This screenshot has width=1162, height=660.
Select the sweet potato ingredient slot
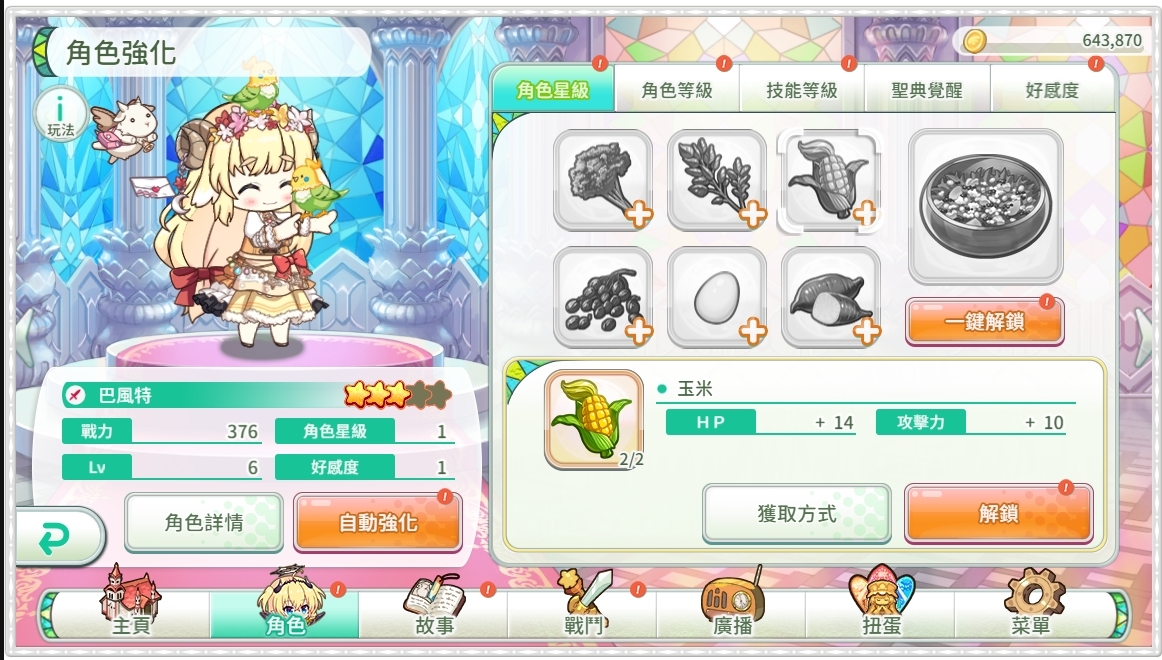coord(830,297)
